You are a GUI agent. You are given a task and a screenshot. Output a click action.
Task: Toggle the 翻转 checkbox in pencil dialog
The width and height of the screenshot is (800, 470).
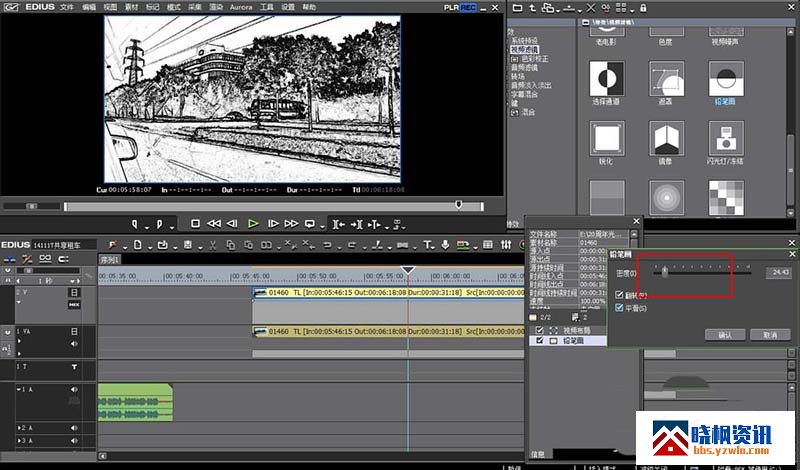(619, 295)
